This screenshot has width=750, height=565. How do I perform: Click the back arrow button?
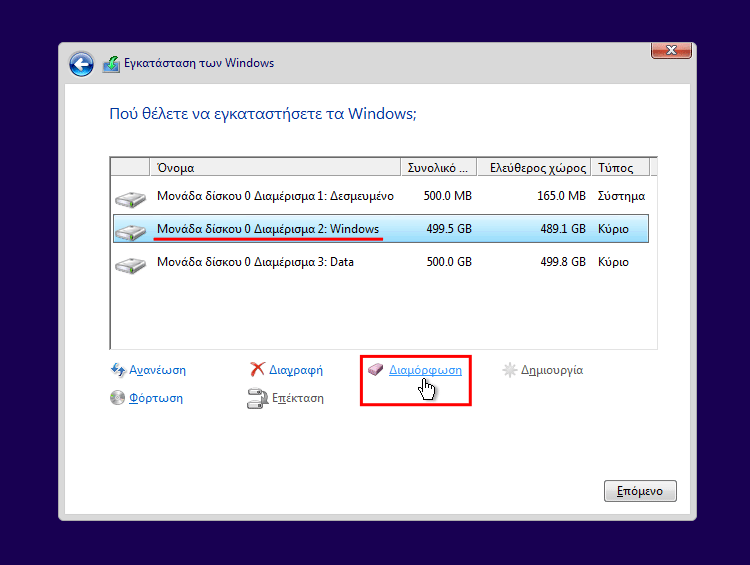point(81,64)
